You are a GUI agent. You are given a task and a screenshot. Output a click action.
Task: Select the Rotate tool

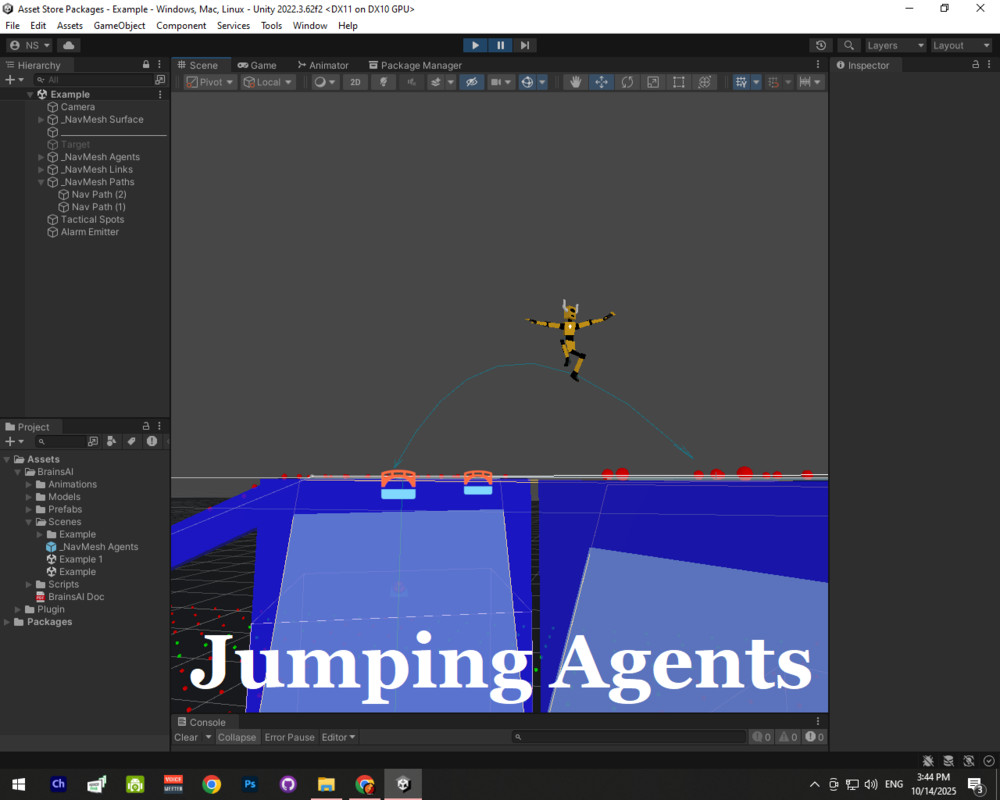tap(628, 82)
